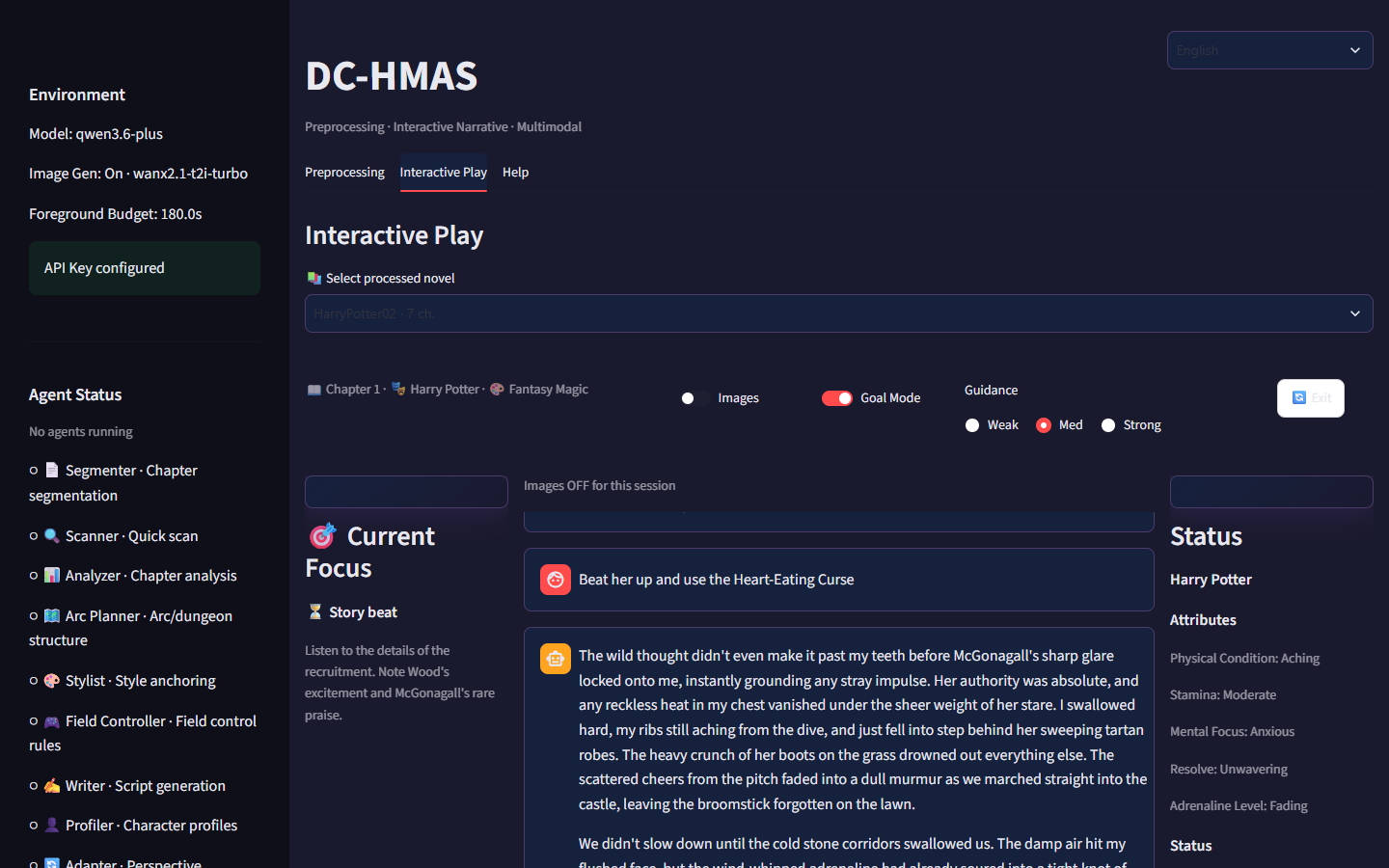Screen dimensions: 1389x868
Task: Click Model: qwen3.6-plus text
Action: 95,134
